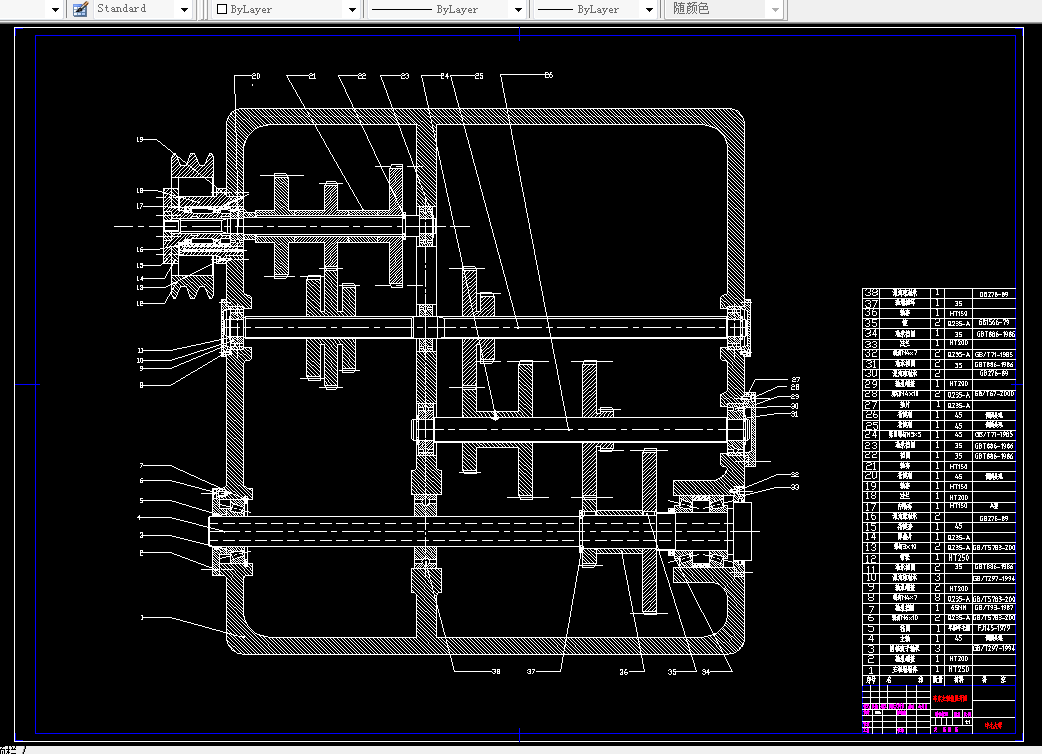Expand the dropdown arrow left of the table style icon
The image size is (1042, 754).
[55, 9]
